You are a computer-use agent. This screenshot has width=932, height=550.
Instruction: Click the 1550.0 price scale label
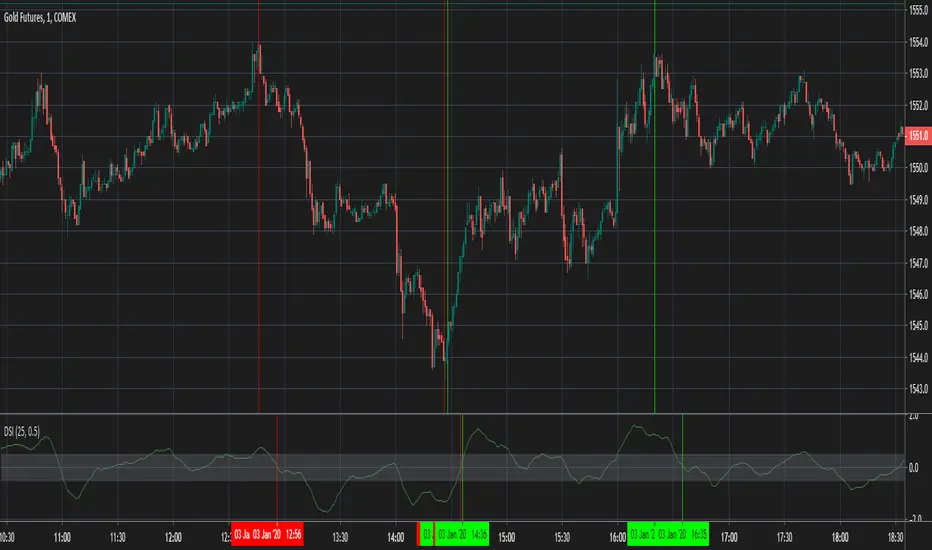[x=918, y=168]
